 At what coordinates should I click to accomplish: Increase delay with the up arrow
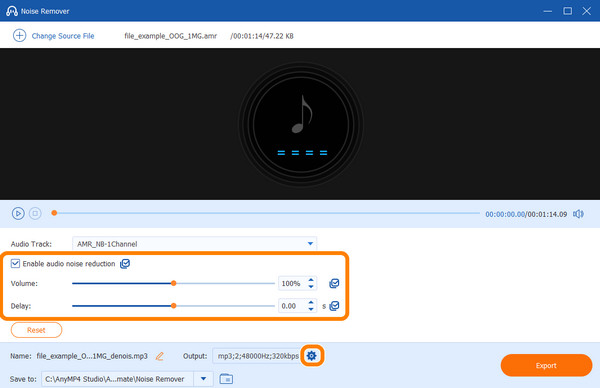click(311, 302)
